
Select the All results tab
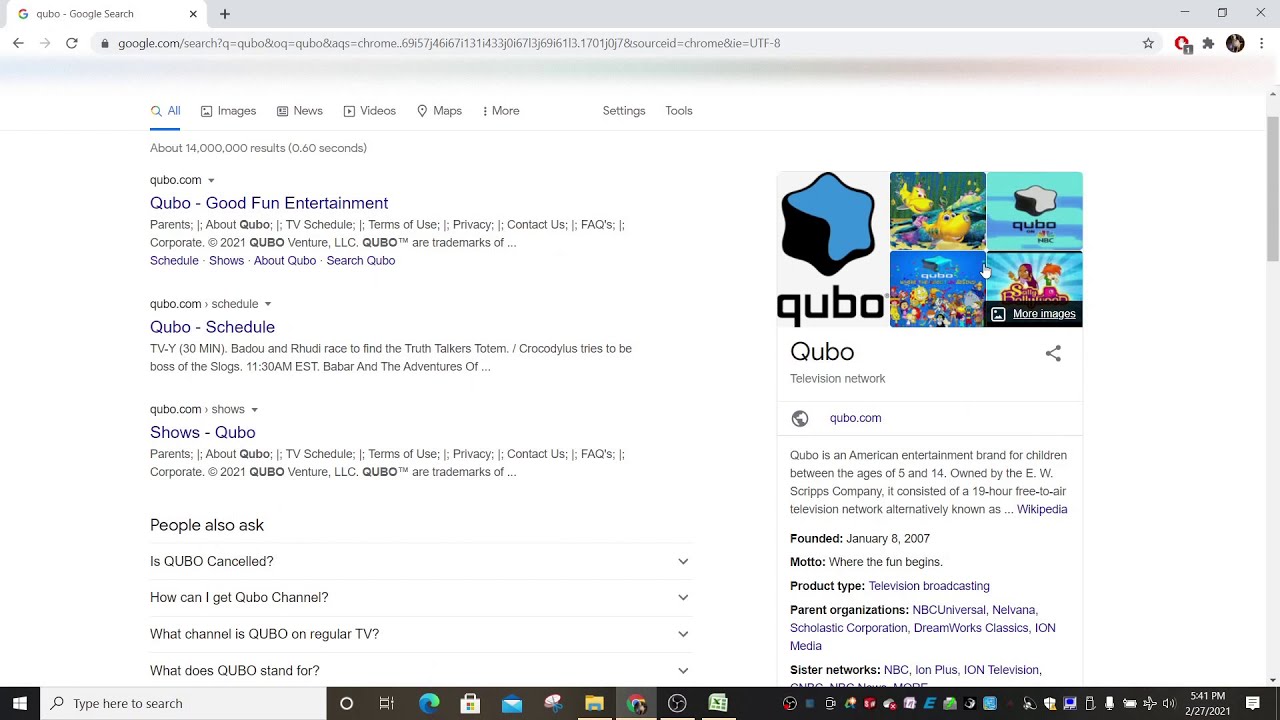[165, 111]
